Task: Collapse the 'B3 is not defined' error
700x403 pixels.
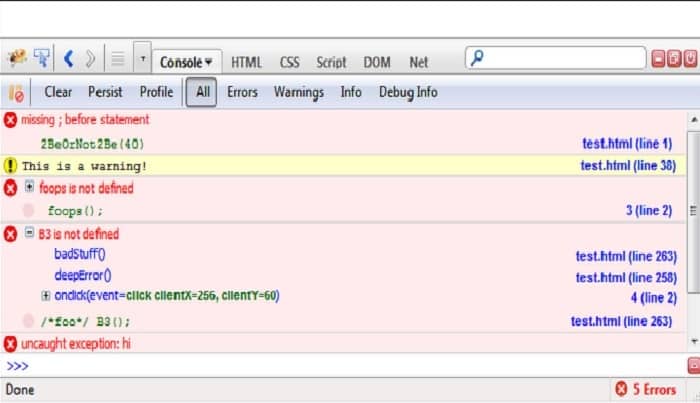Action: (x=30, y=233)
